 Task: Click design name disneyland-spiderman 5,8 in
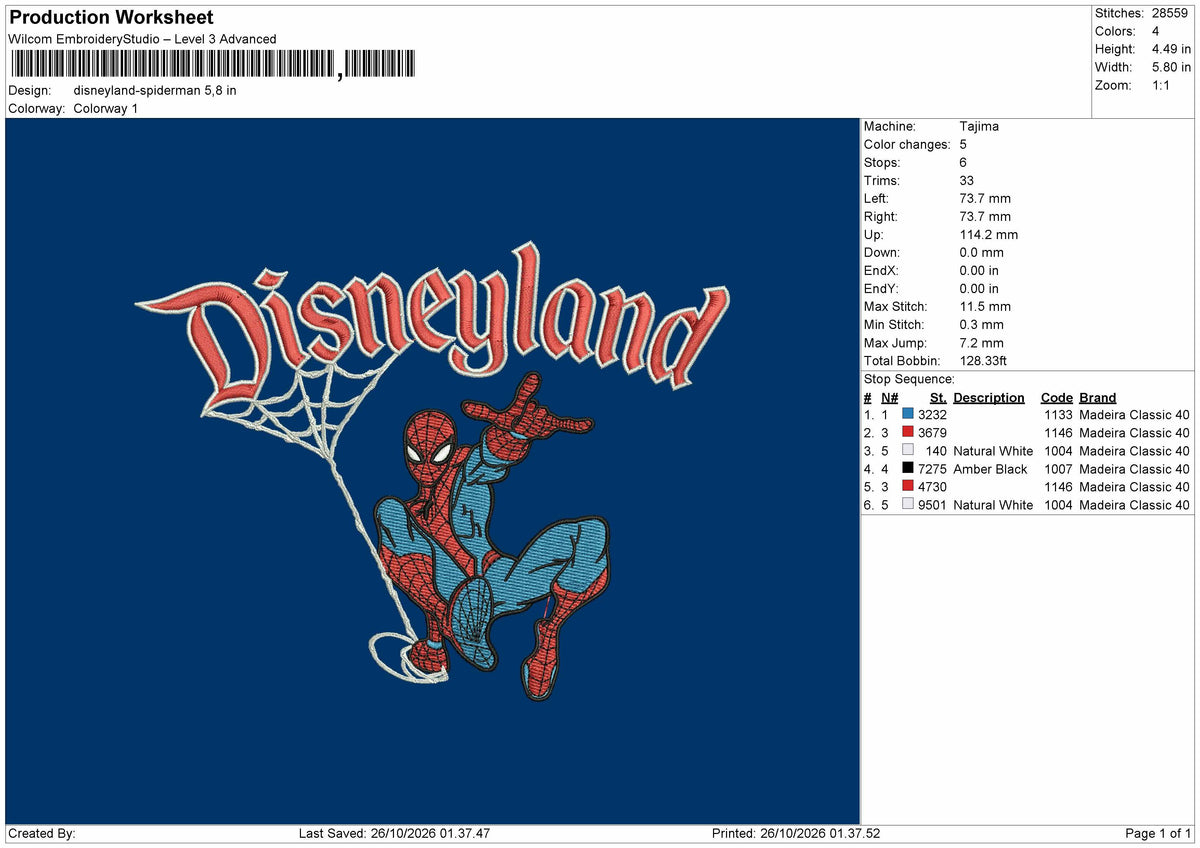point(155,90)
